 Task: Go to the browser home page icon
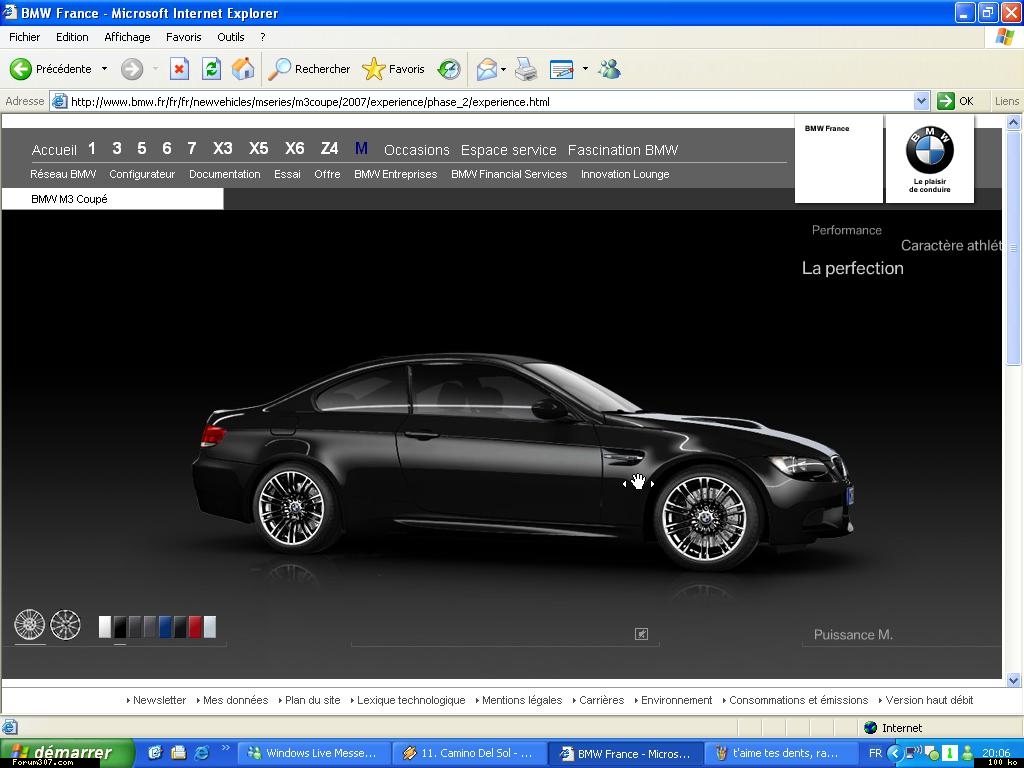click(243, 69)
